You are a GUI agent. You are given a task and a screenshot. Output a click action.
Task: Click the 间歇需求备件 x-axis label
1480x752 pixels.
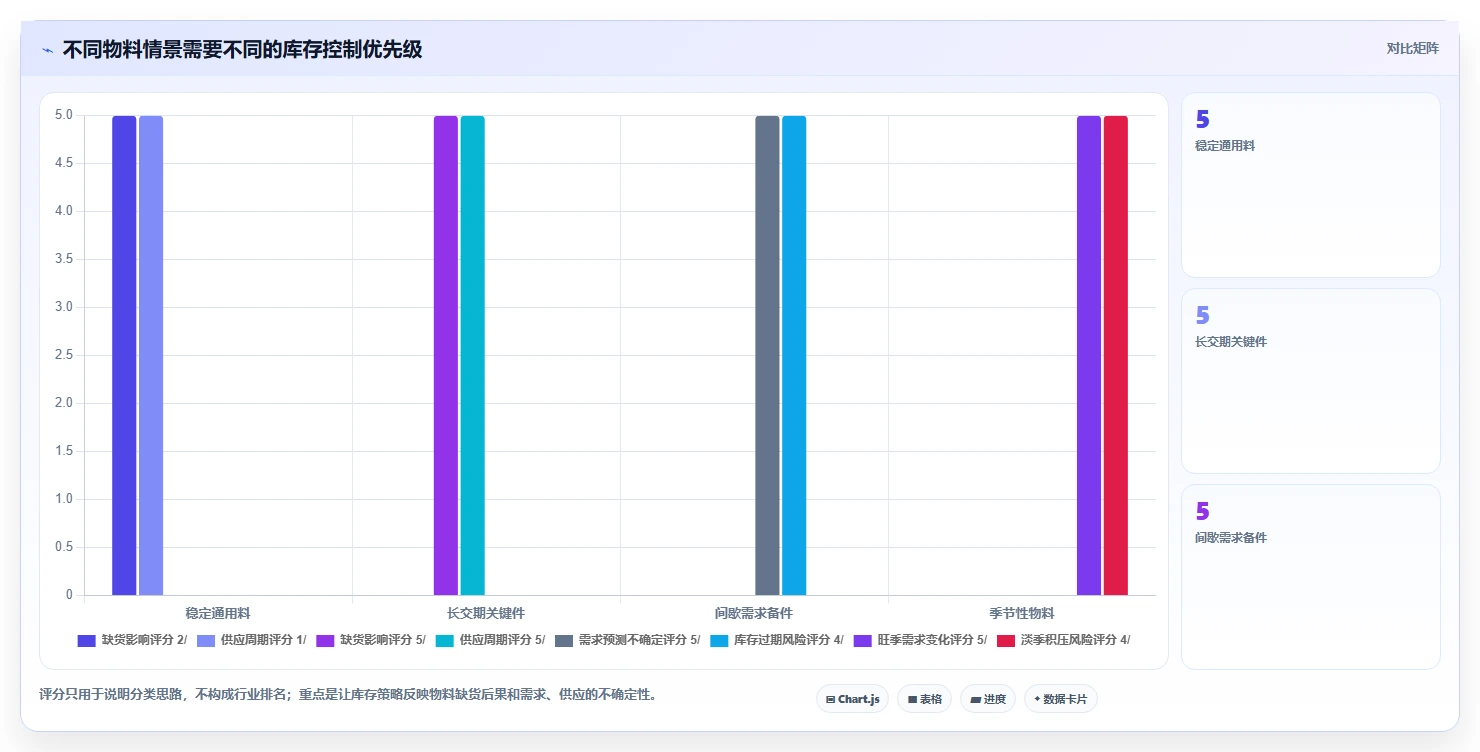point(754,613)
